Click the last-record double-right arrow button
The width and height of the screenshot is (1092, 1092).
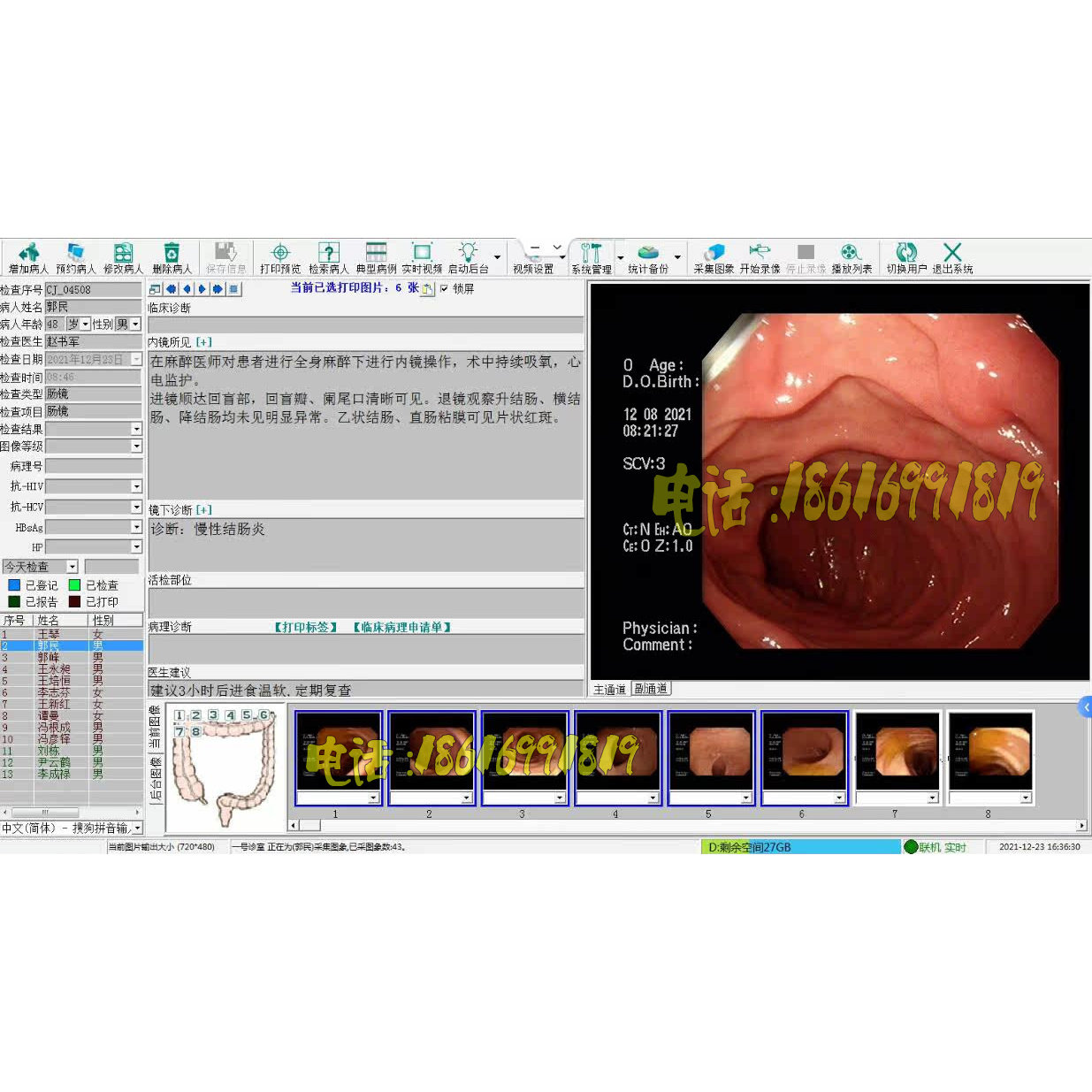tap(218, 288)
